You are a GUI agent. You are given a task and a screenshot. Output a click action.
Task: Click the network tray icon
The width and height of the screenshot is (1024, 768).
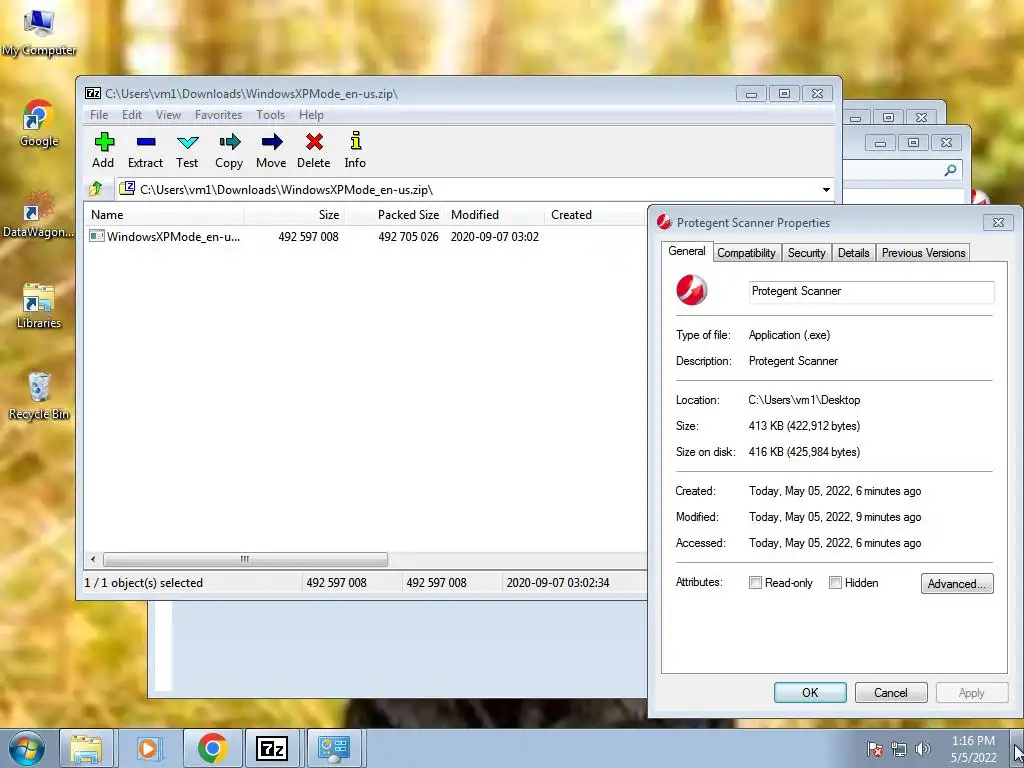click(x=899, y=750)
